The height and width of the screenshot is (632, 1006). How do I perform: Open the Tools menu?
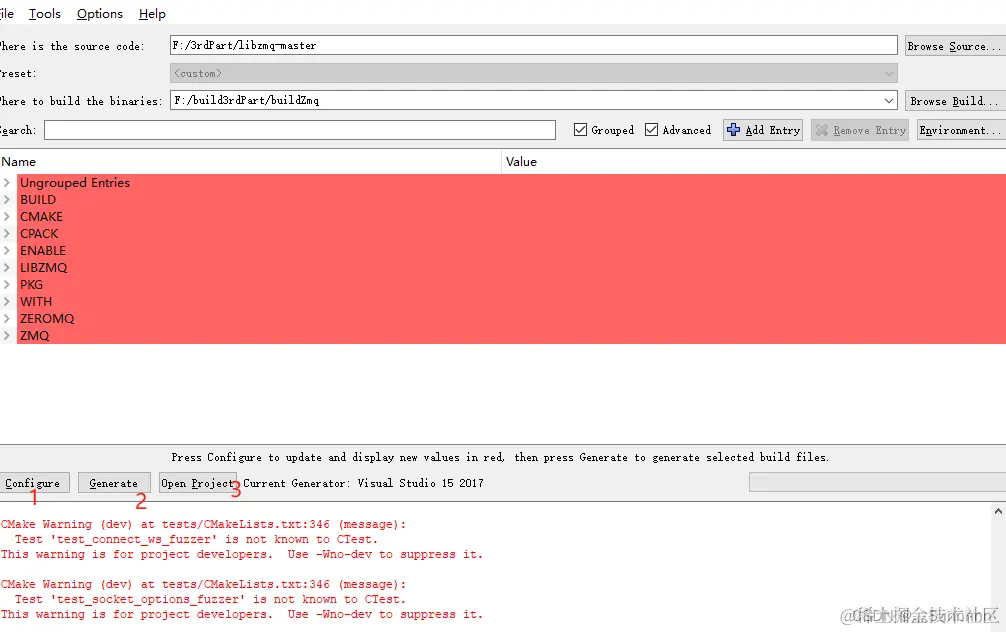44,13
